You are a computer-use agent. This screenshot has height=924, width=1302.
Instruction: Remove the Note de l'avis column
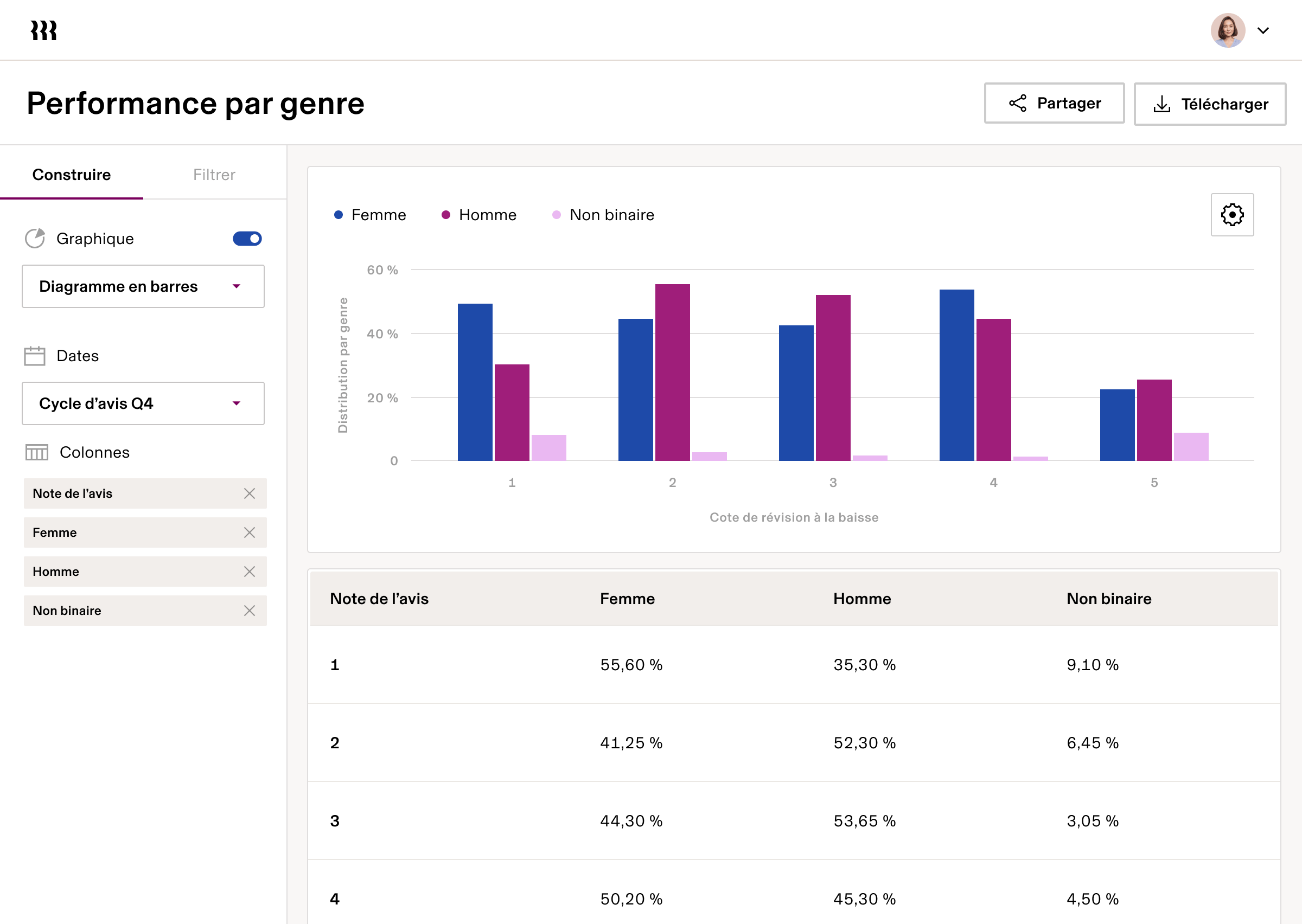pos(249,494)
